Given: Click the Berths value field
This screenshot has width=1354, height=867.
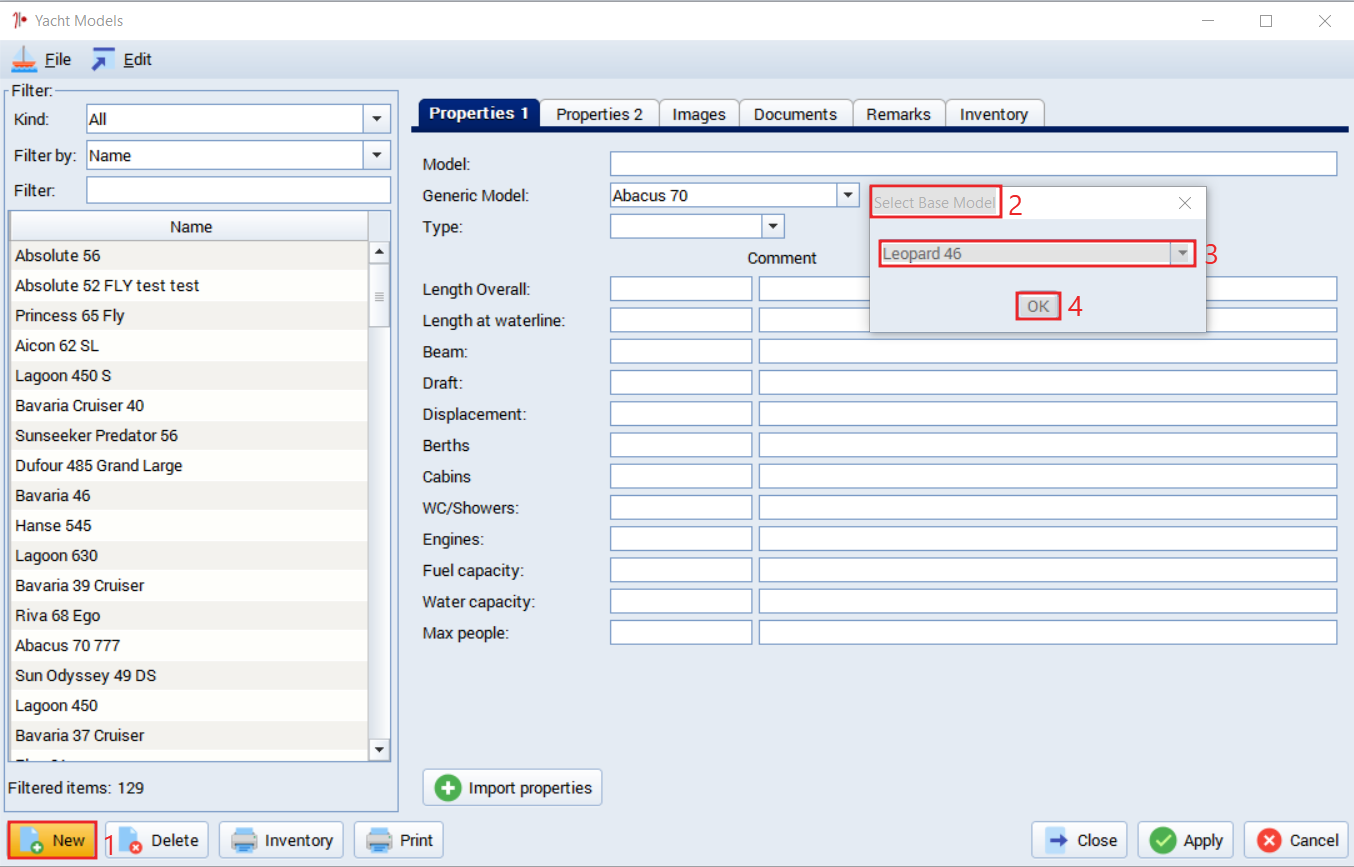Looking at the screenshot, I should point(681,445).
